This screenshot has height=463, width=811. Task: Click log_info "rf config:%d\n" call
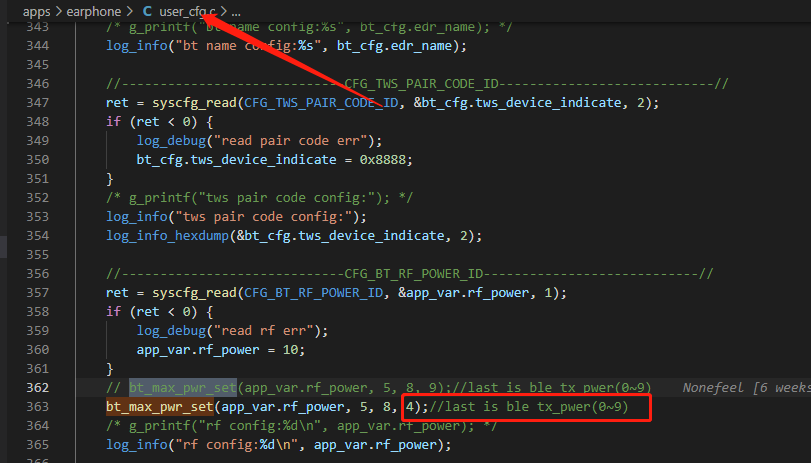point(278,444)
